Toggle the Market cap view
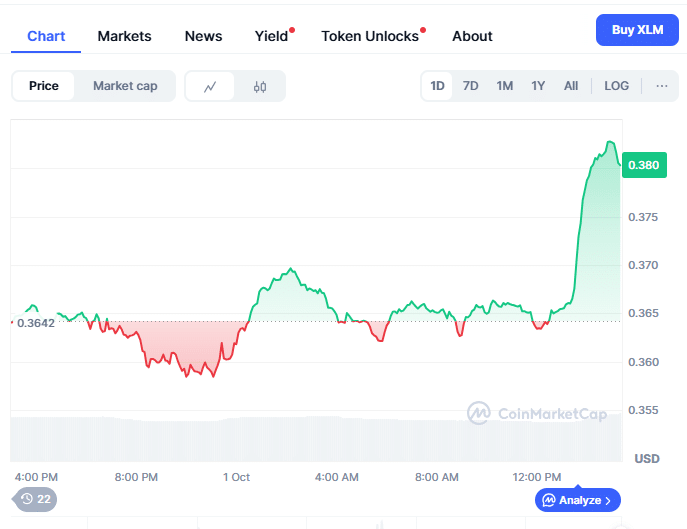This screenshot has height=529, width=687. 125,86
